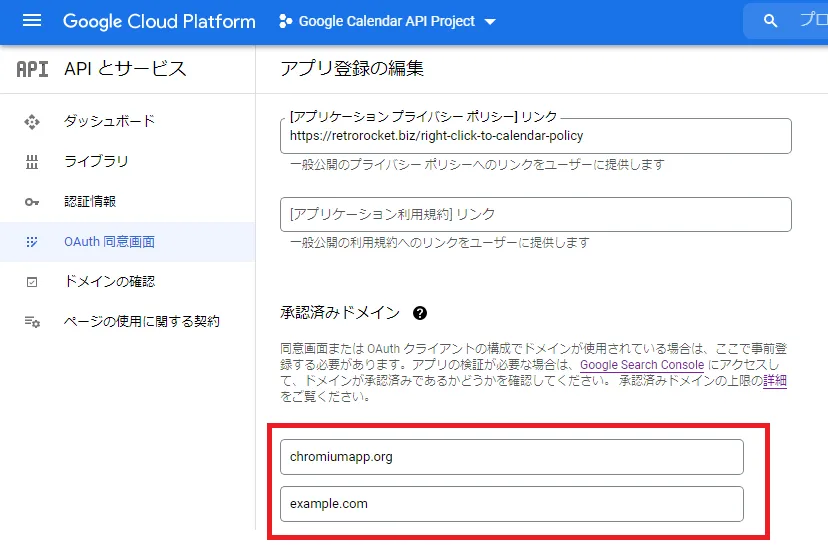The width and height of the screenshot is (828, 549).
Task: Click the project hexagon dots icon
Action: (x=285, y=21)
